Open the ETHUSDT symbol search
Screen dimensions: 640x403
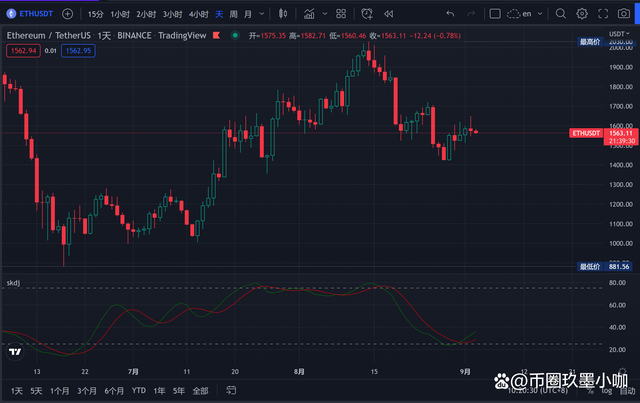[30, 14]
